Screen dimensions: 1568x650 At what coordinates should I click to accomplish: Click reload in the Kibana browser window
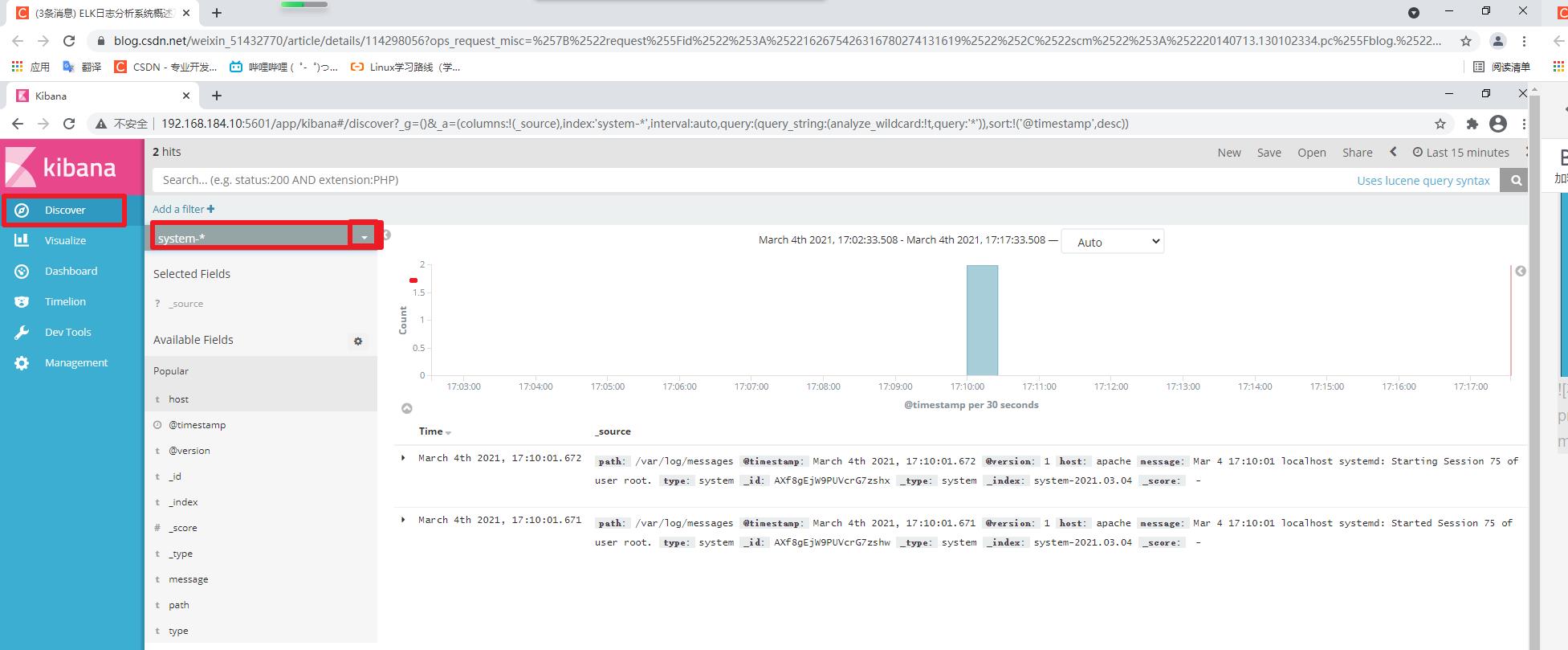(69, 124)
